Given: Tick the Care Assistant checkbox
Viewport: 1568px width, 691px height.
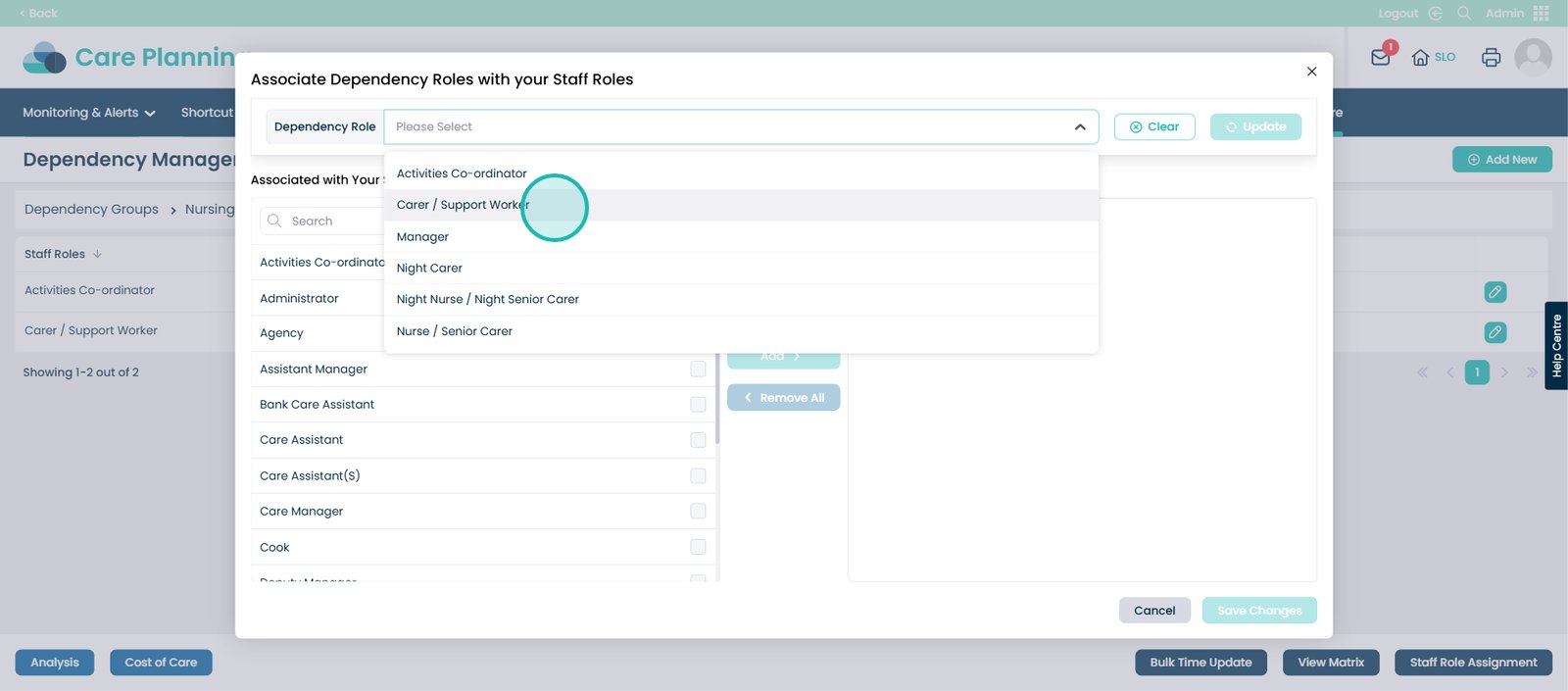Looking at the screenshot, I should pyautogui.click(x=698, y=440).
